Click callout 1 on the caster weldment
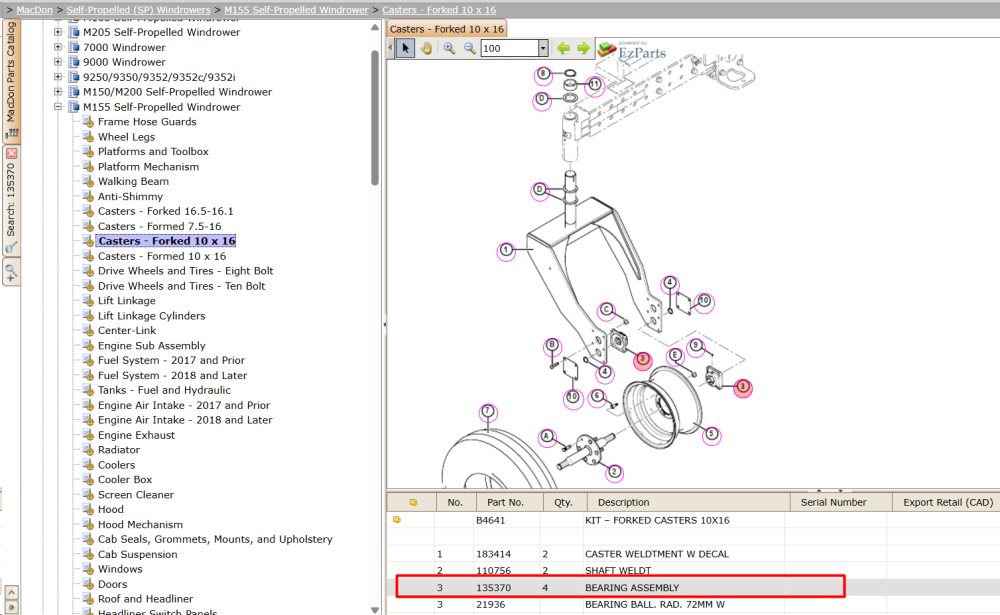 (x=506, y=250)
